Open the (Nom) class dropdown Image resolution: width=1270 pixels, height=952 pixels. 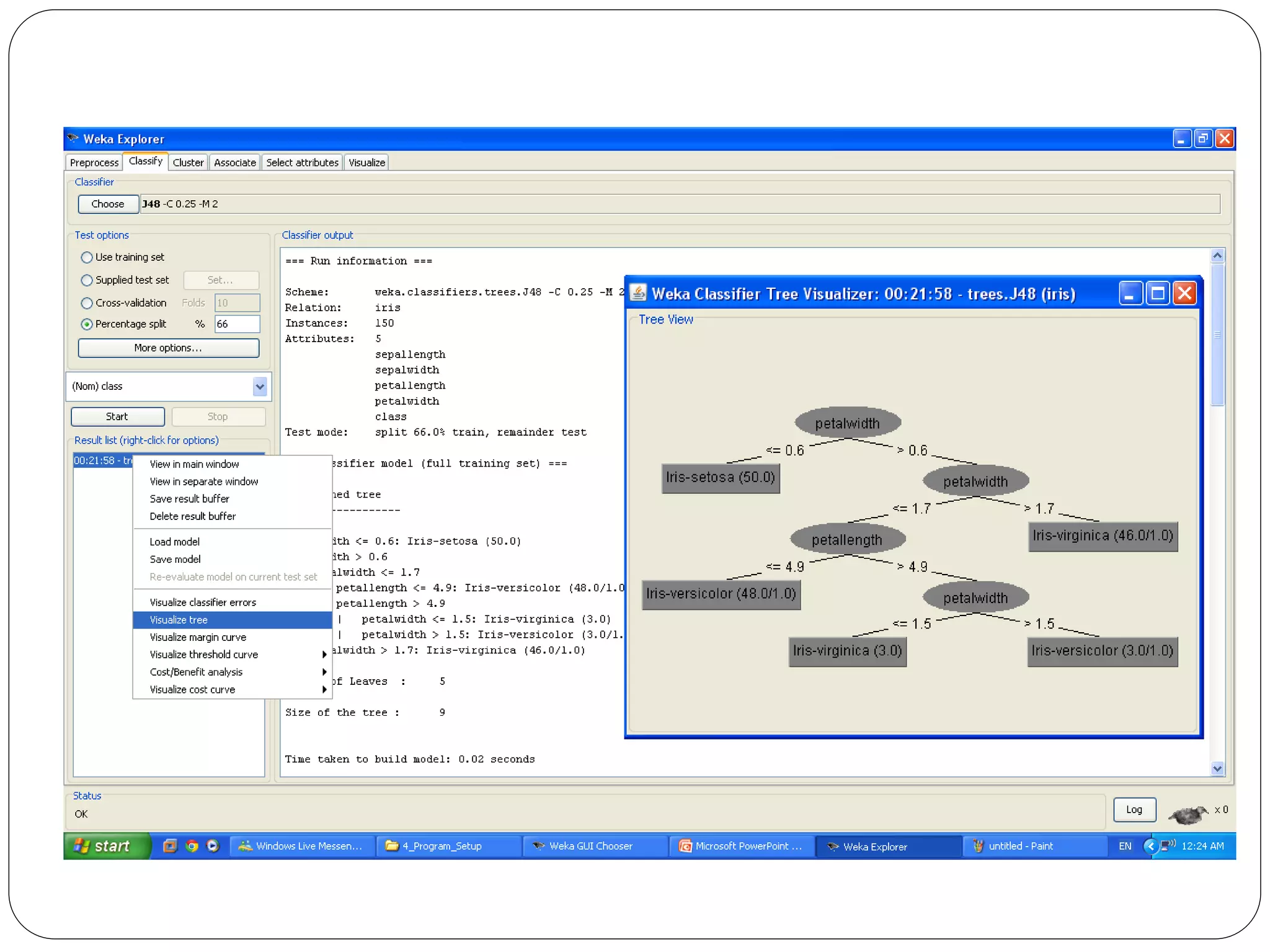coord(260,387)
